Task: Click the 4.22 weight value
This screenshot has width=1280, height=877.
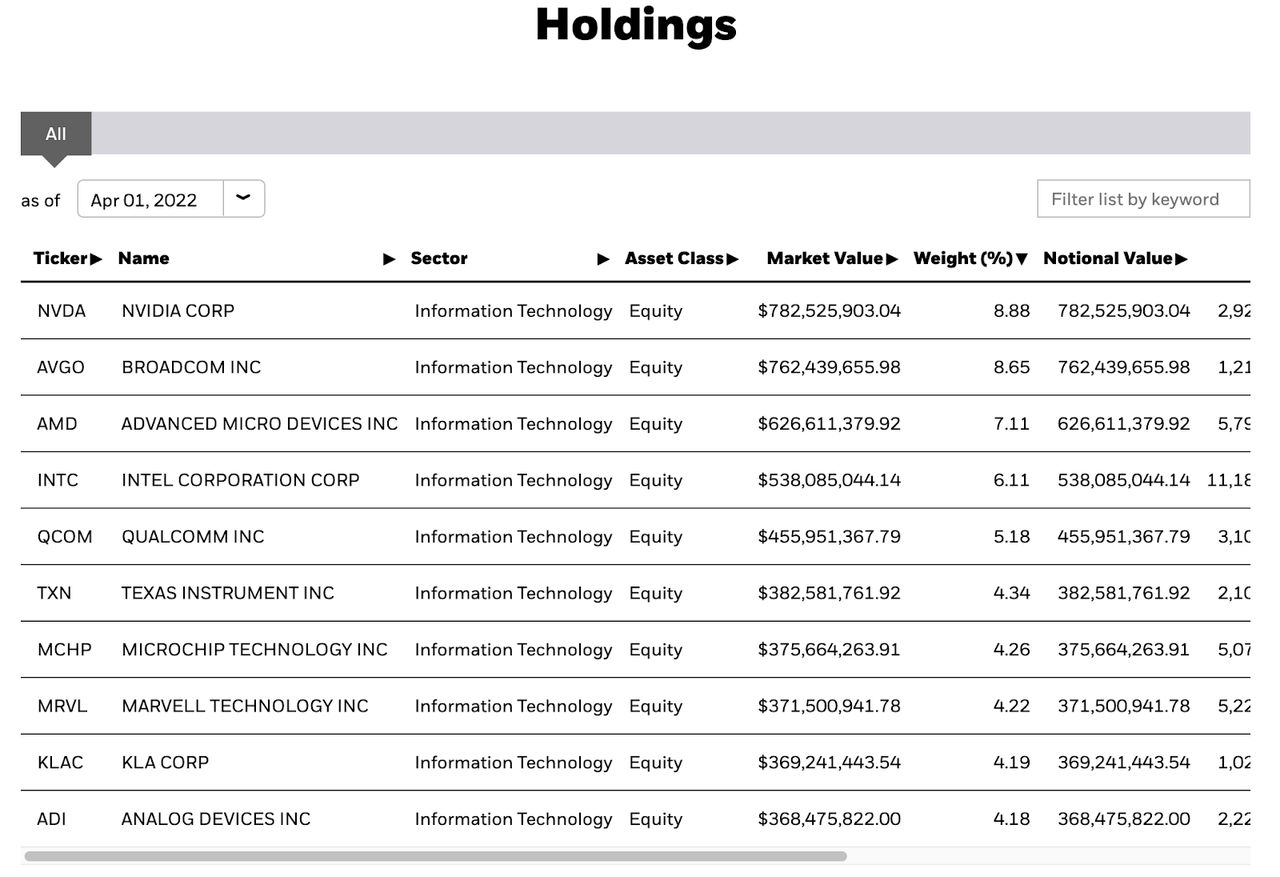Action: [x=1012, y=706]
